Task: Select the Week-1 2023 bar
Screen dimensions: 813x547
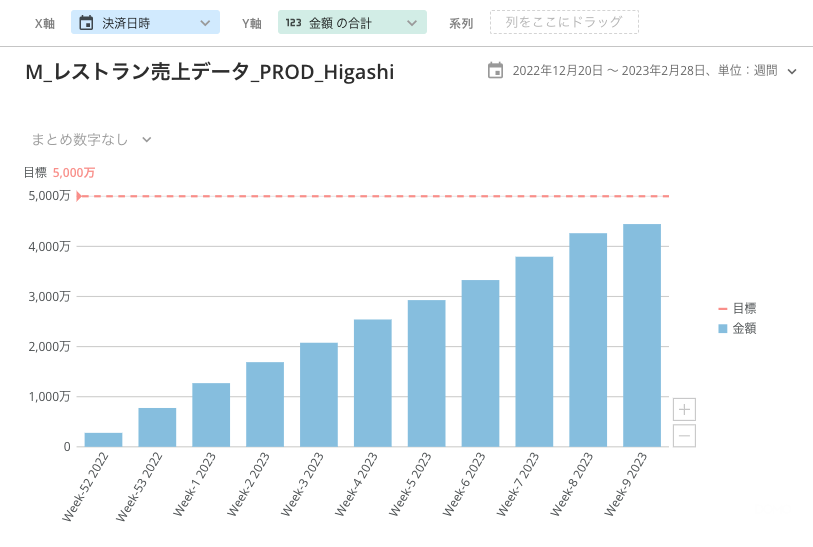Action: coord(211,415)
